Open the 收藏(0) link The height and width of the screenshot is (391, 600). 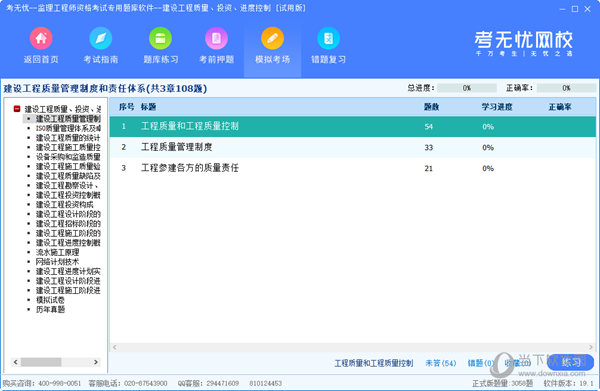tap(517, 363)
